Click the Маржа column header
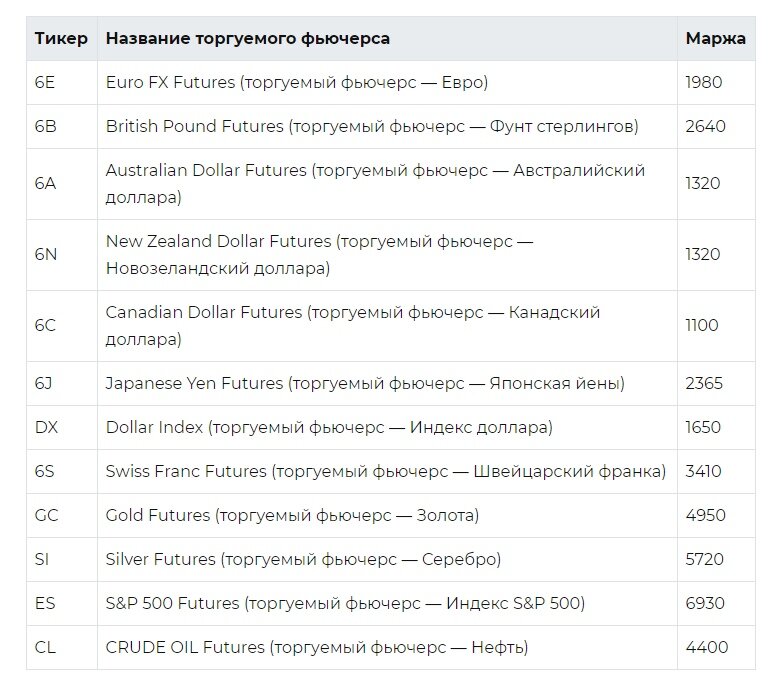This screenshot has width=773, height=685. point(715,39)
